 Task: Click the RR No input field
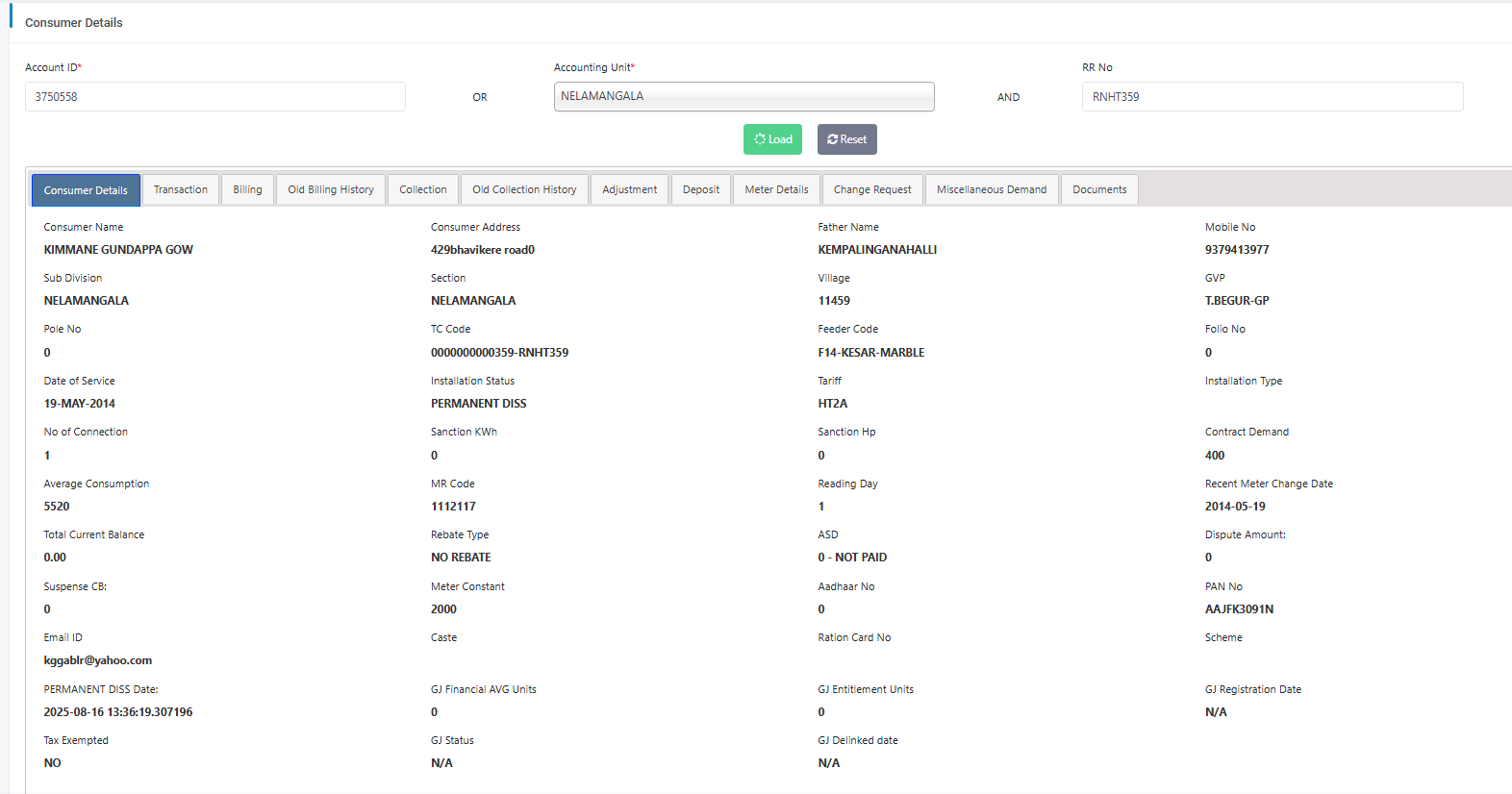pos(1273,96)
